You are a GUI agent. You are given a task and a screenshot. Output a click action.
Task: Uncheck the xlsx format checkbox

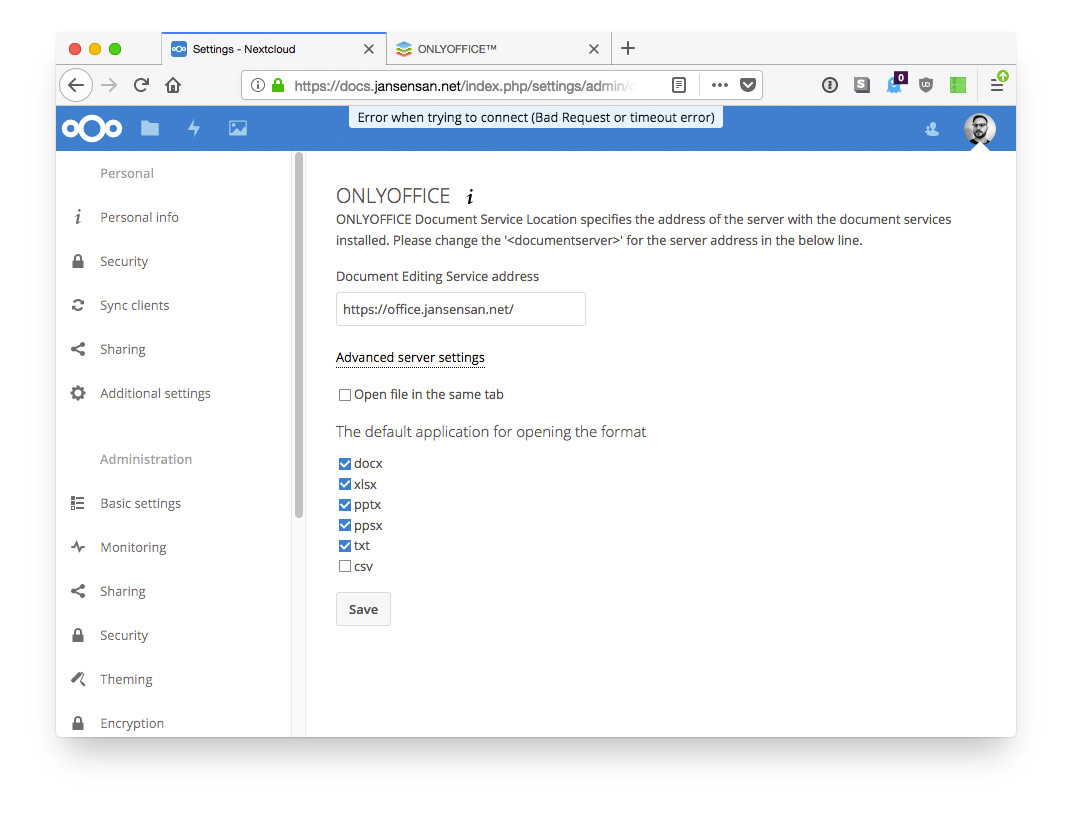point(345,484)
